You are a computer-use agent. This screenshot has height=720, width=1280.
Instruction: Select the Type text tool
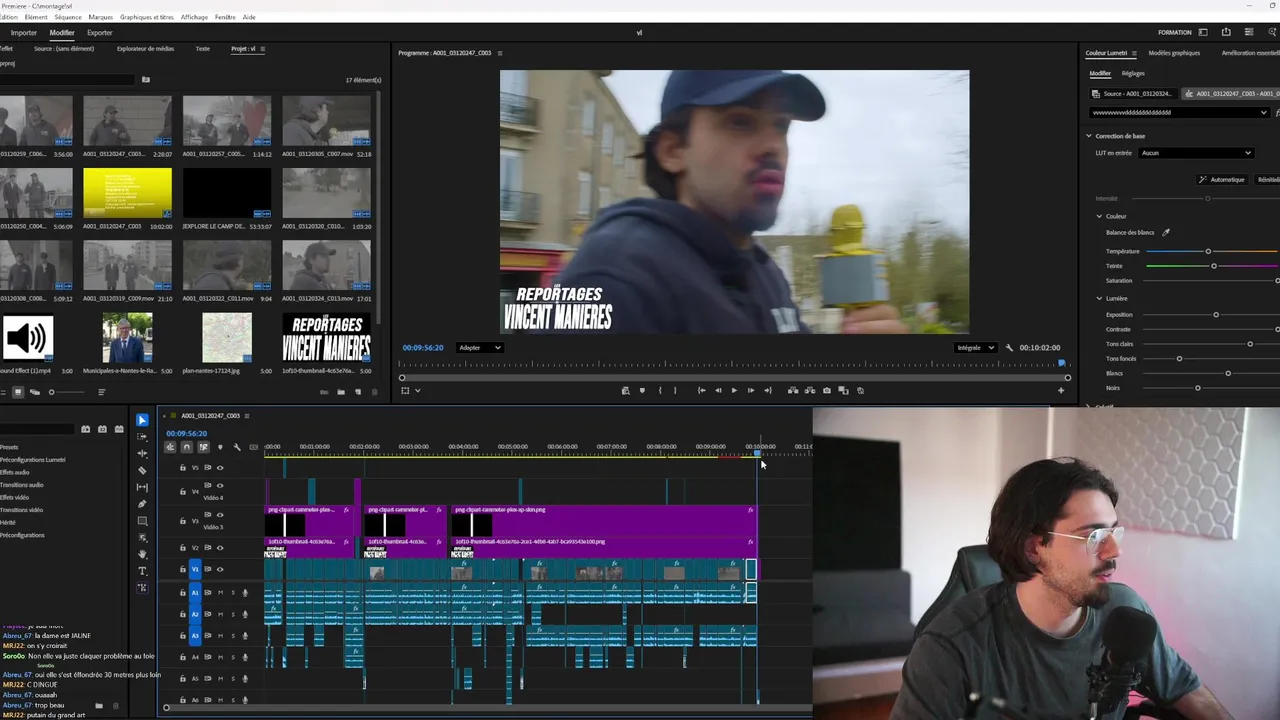tap(142, 571)
